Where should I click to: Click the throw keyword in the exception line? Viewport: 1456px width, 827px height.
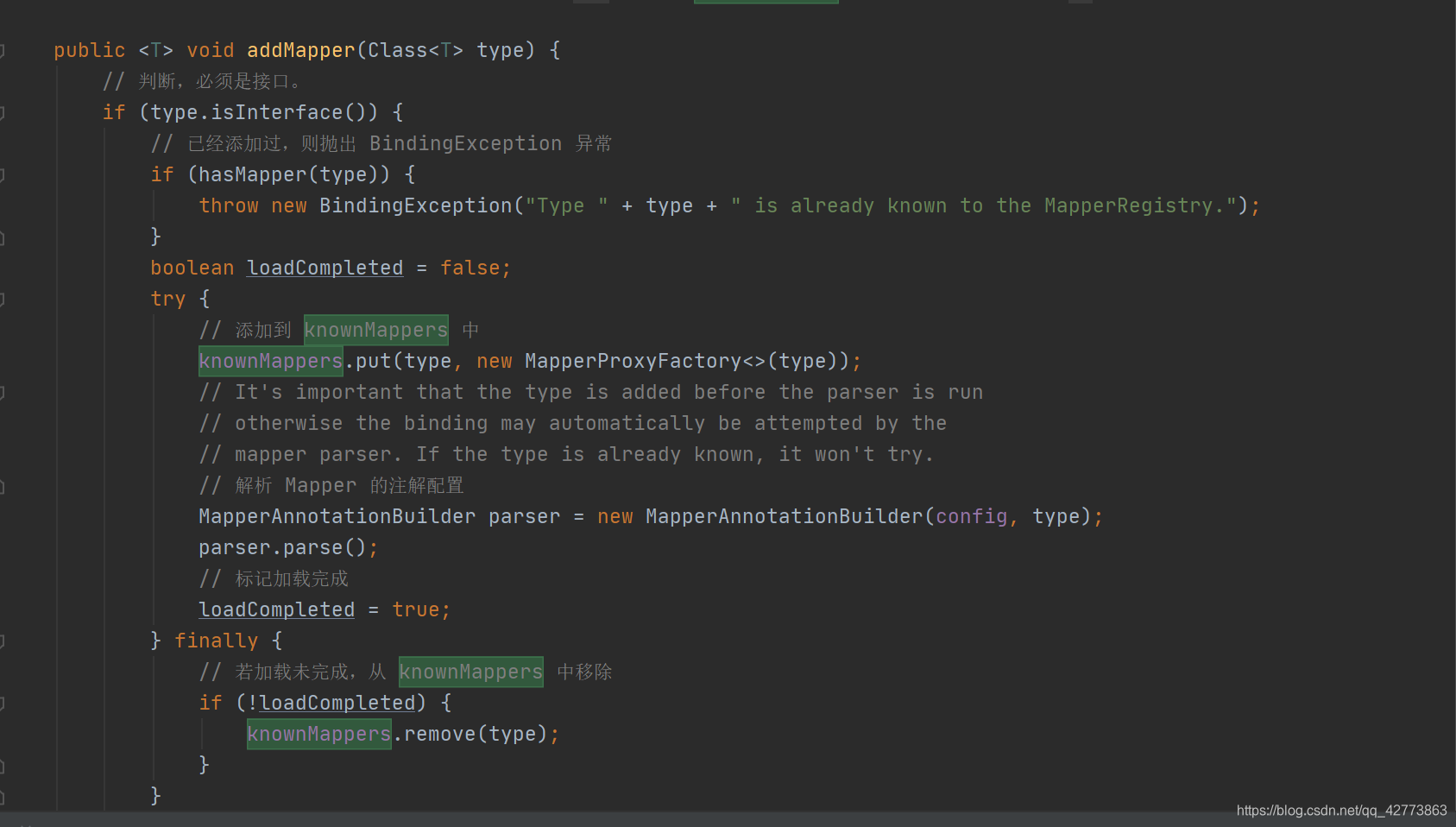coord(228,205)
